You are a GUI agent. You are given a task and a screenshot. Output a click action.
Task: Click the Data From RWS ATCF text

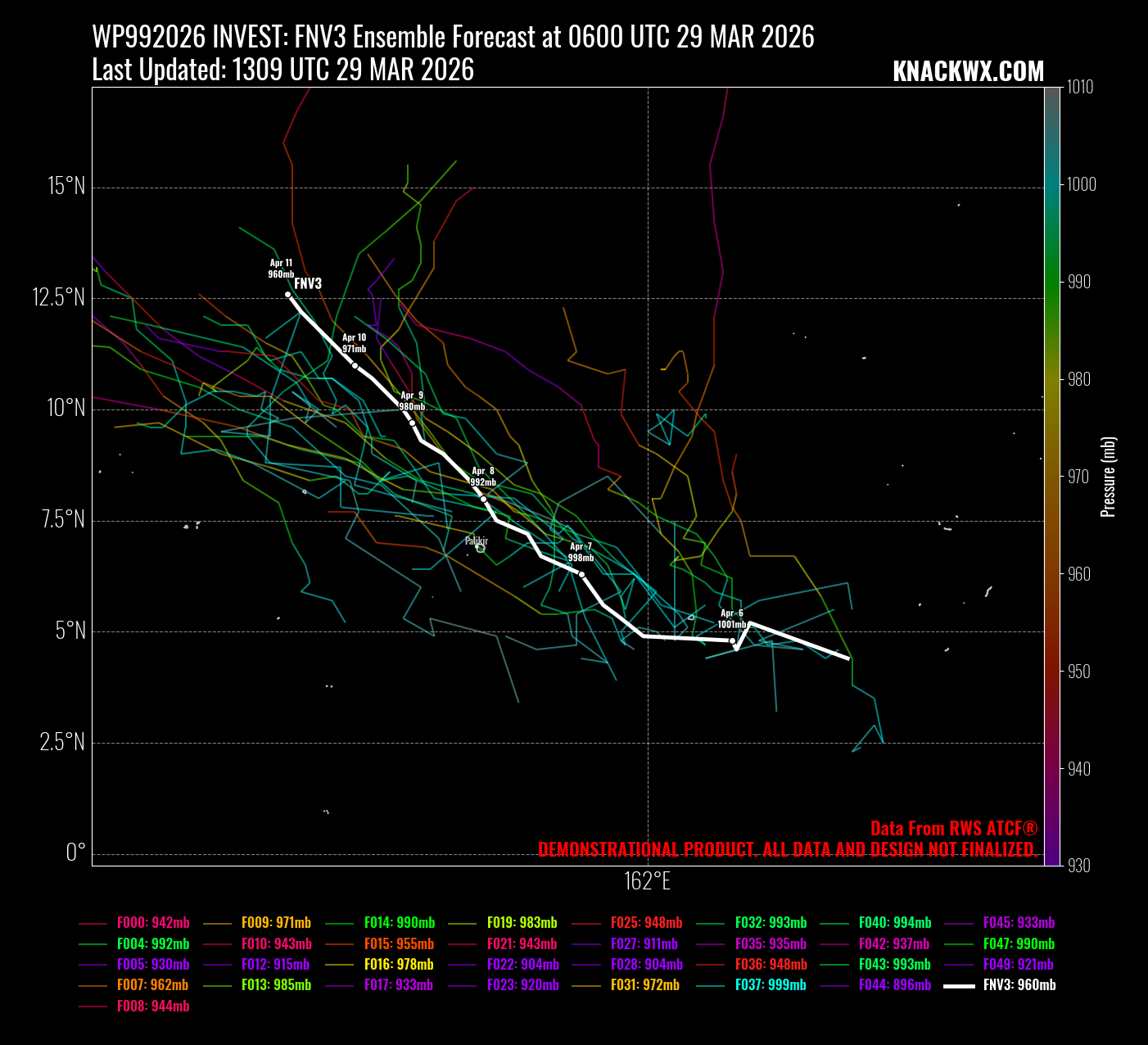953,828
